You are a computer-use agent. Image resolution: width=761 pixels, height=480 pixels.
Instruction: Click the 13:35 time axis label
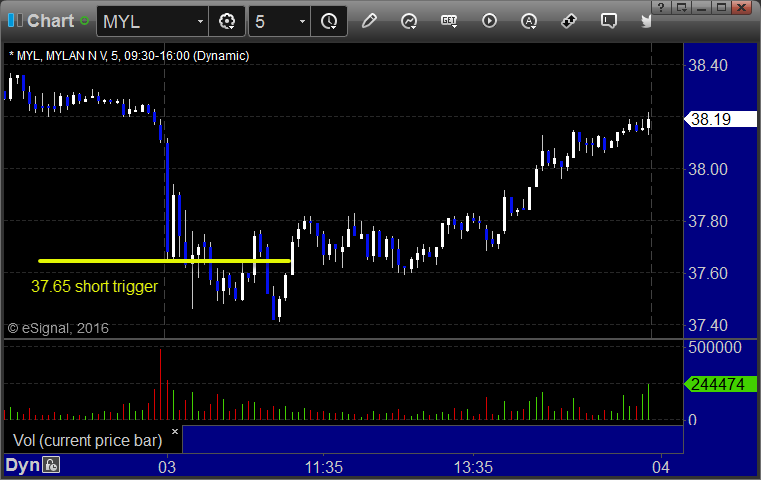473,467
